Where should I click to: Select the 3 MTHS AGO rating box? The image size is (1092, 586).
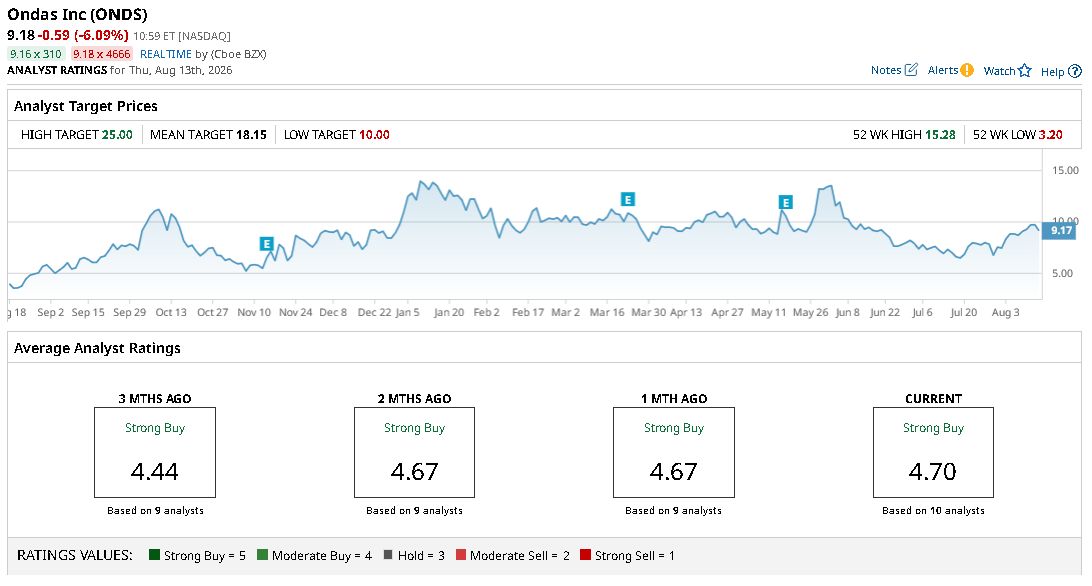pos(155,452)
